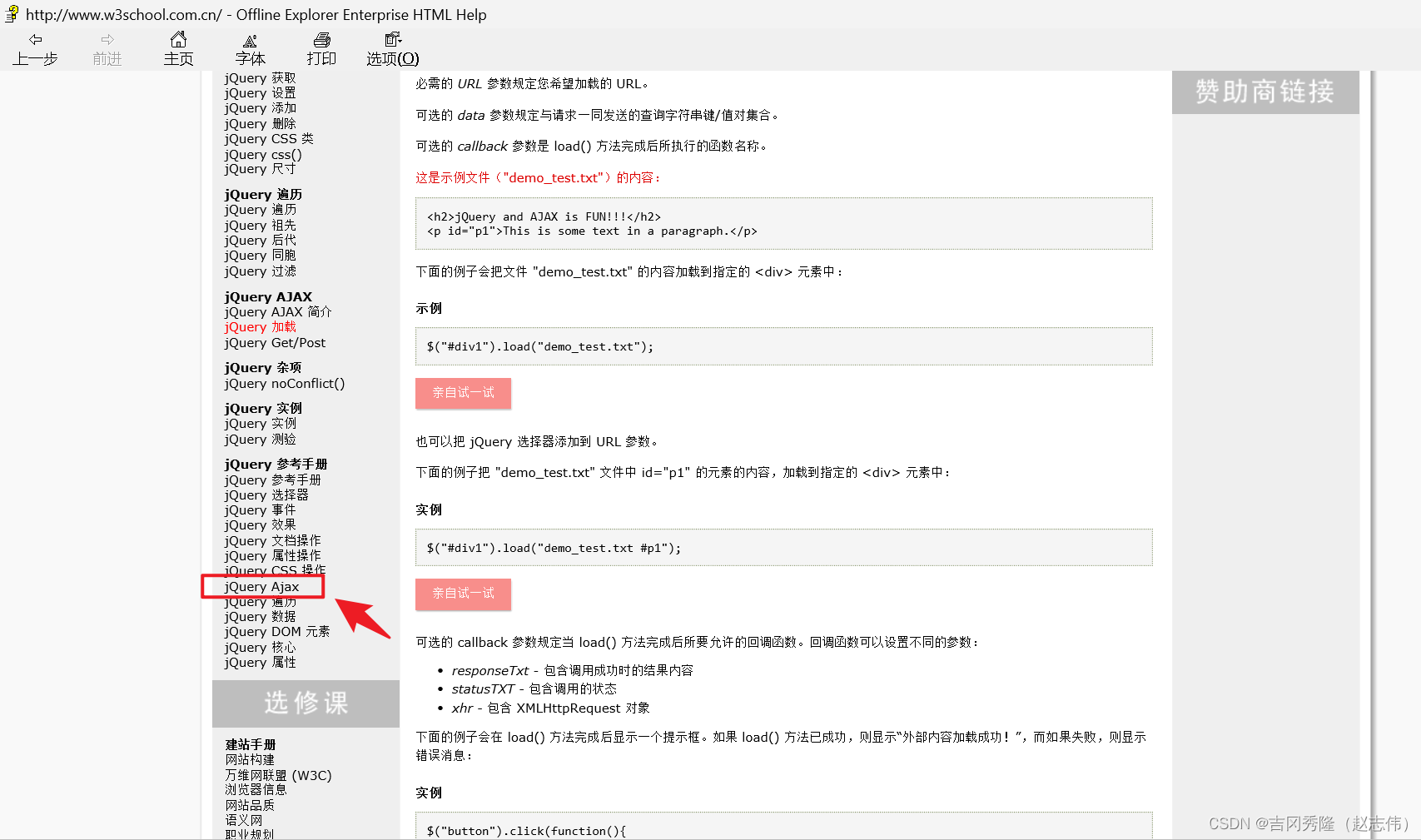Click the red demo_test.txt note line
The width and height of the screenshot is (1421, 840).
(539, 178)
